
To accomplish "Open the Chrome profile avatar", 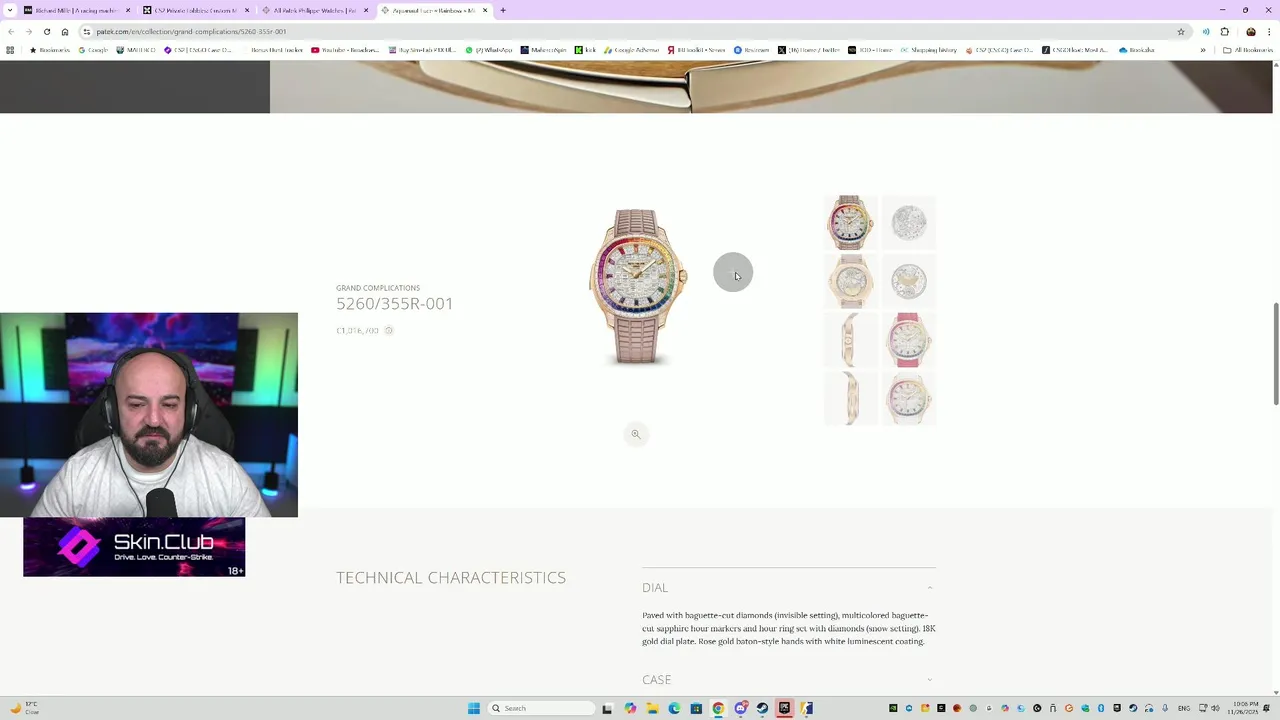I will [1251, 31].
